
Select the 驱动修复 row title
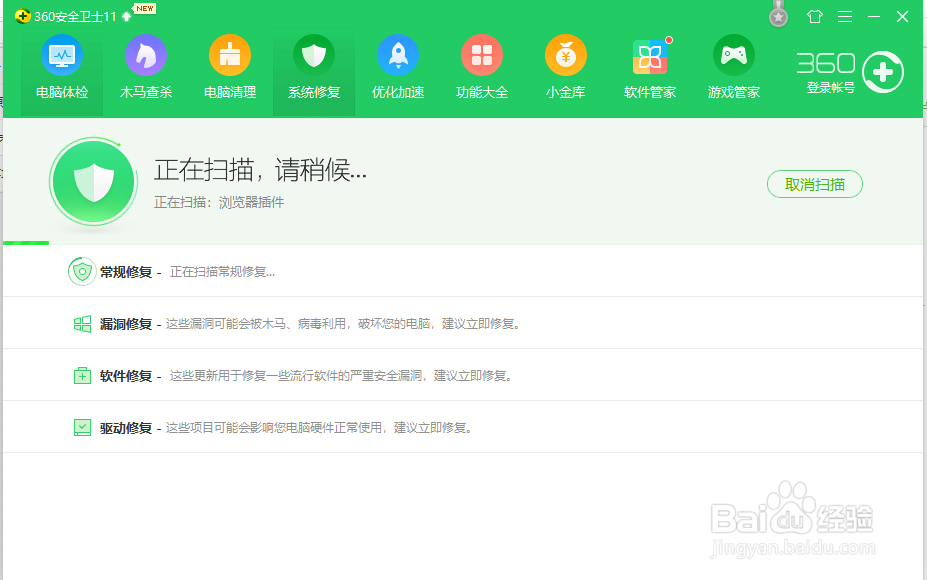126,428
